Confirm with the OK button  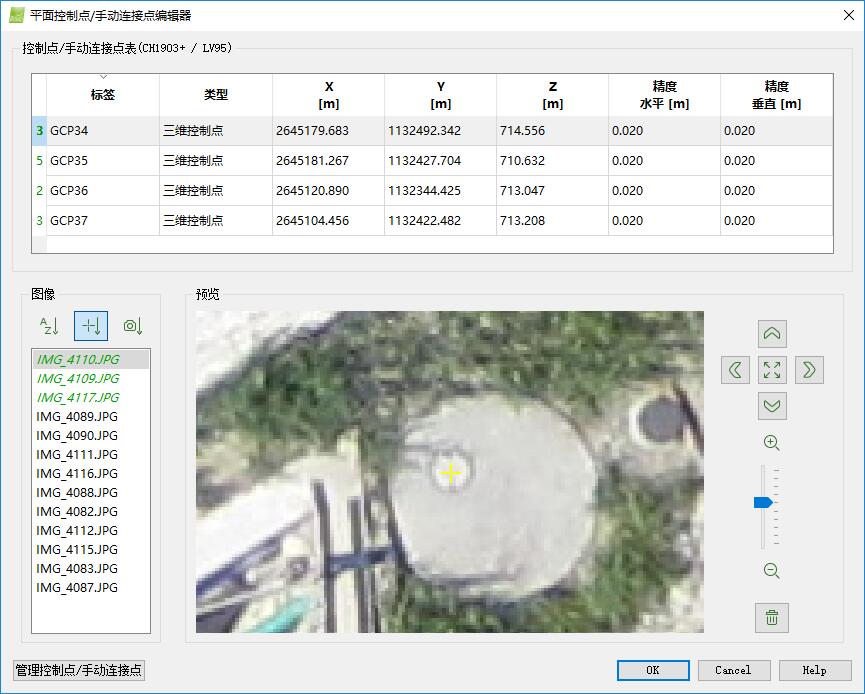(x=652, y=670)
